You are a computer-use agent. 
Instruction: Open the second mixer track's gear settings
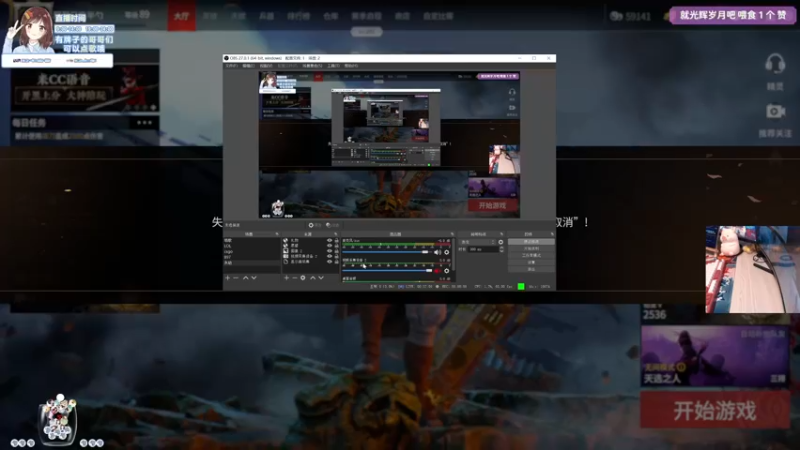click(x=446, y=271)
